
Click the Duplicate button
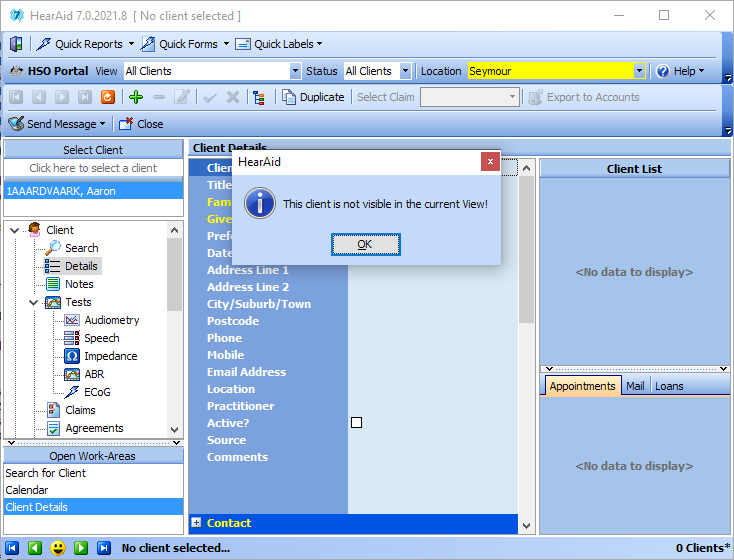[x=313, y=97]
